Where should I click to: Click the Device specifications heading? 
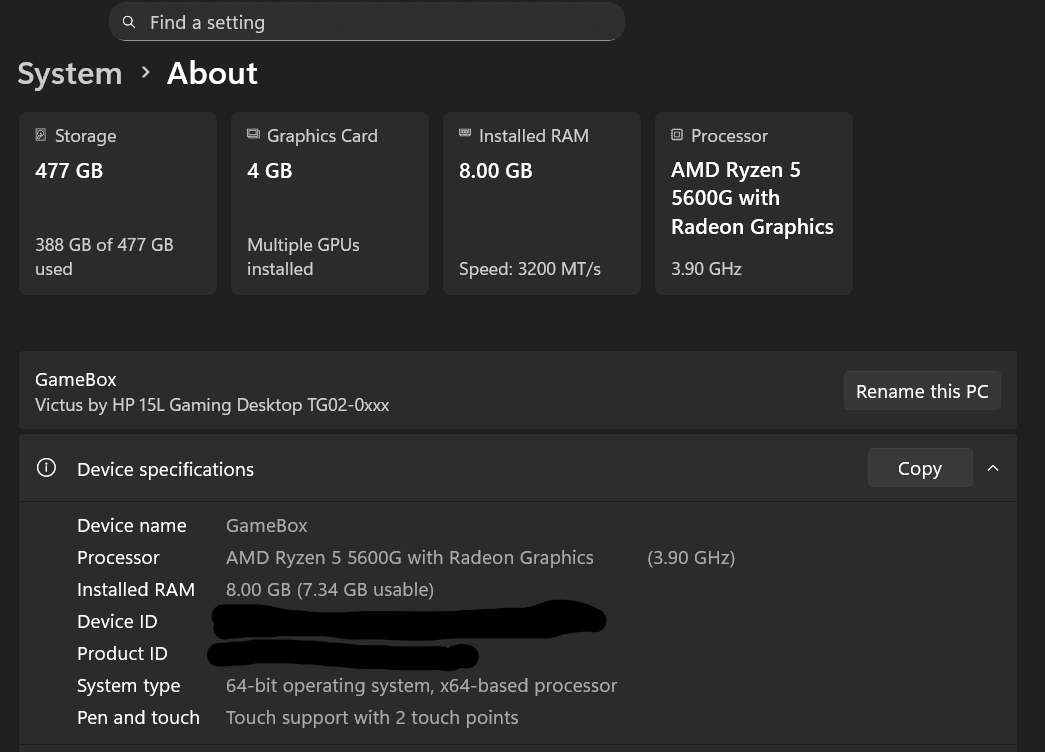165,469
